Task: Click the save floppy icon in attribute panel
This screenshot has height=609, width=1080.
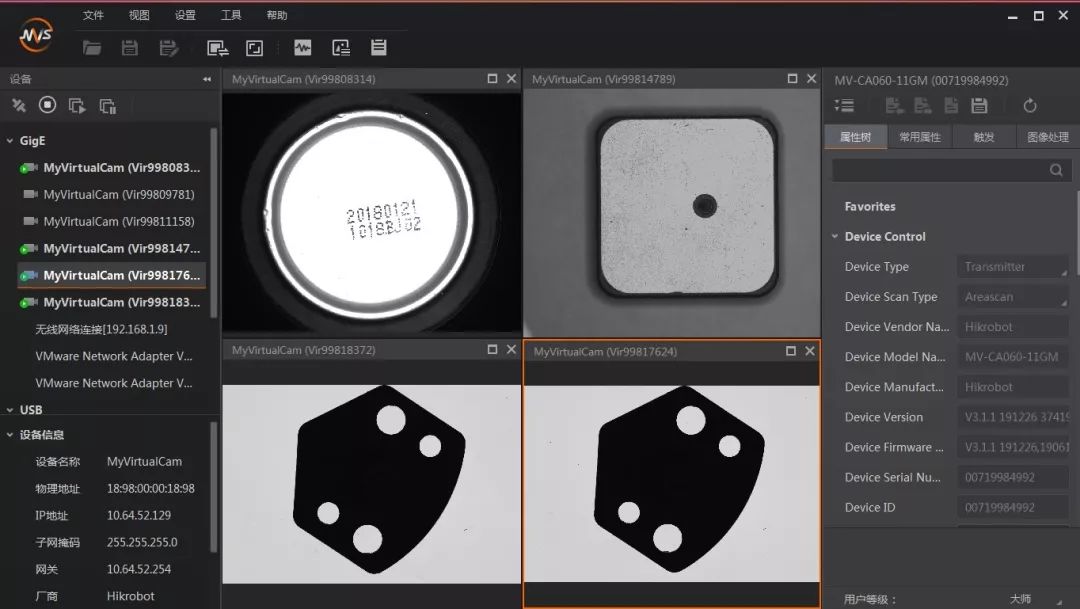Action: tap(979, 106)
